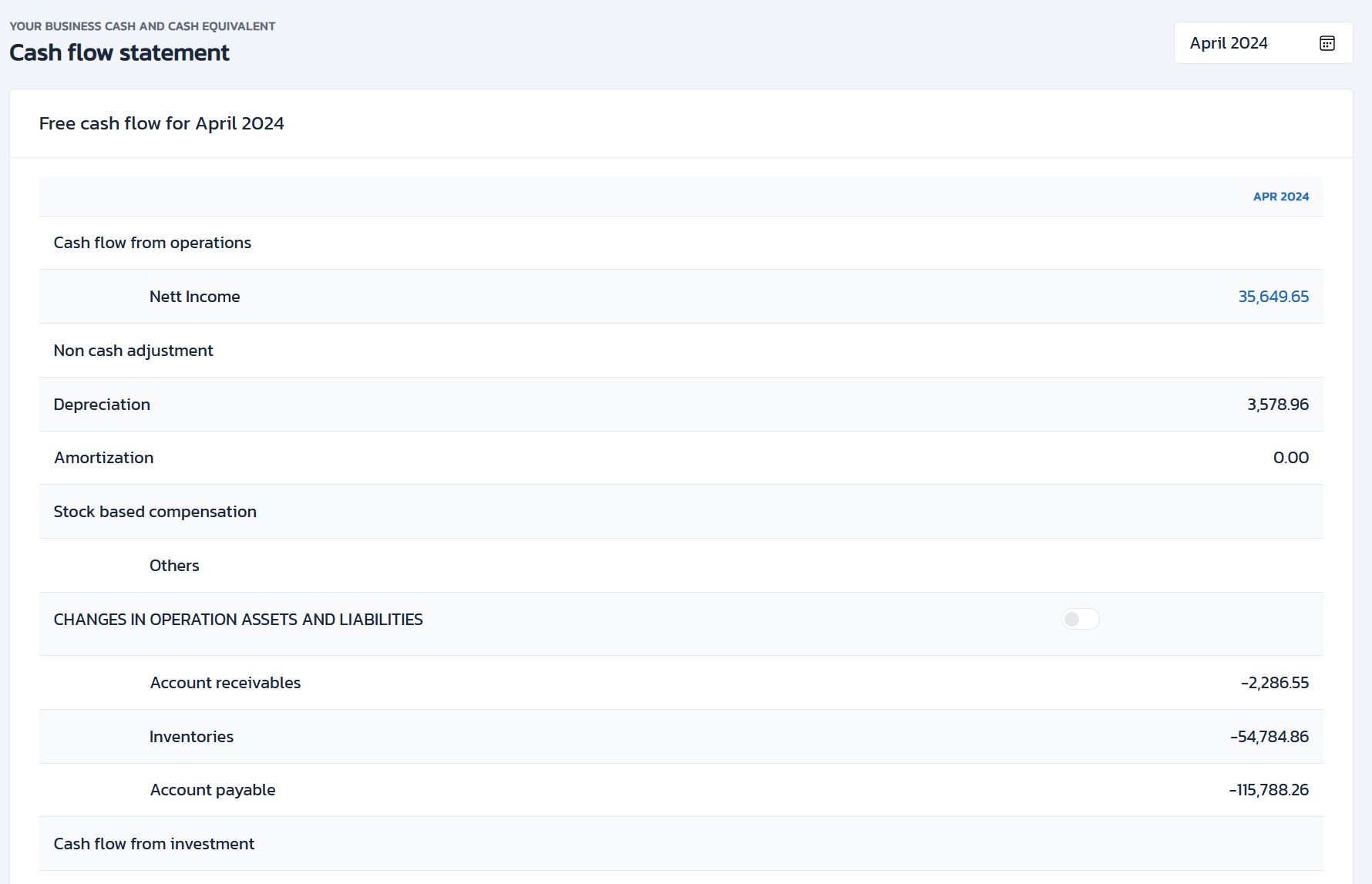Select the Cash flow from operations row
Image resolution: width=1372 pixels, height=884 pixels.
tap(153, 243)
